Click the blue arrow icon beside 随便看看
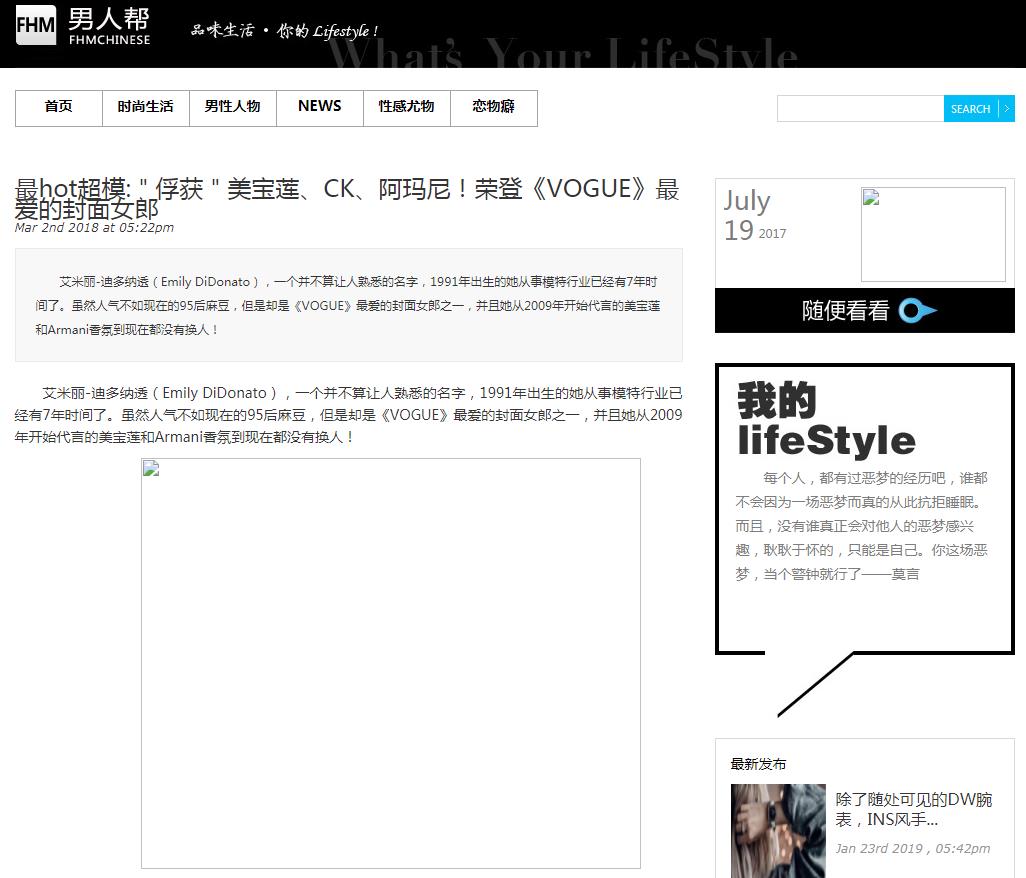This screenshot has width=1026, height=878. 917,311
